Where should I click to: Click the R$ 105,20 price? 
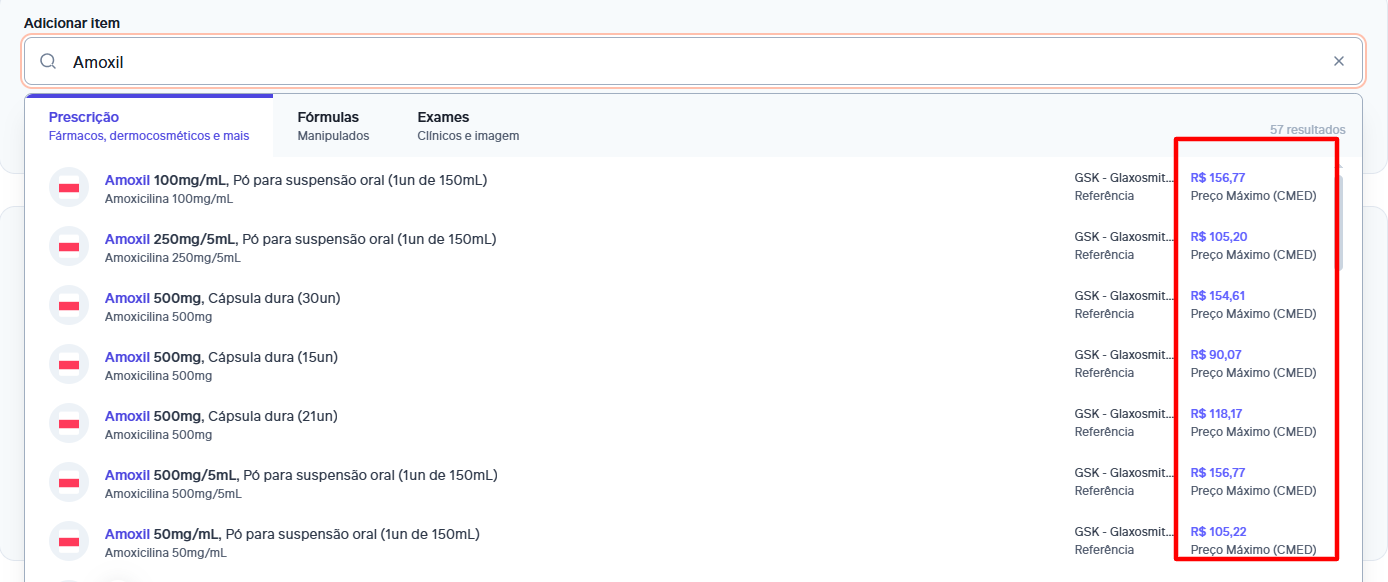1218,237
